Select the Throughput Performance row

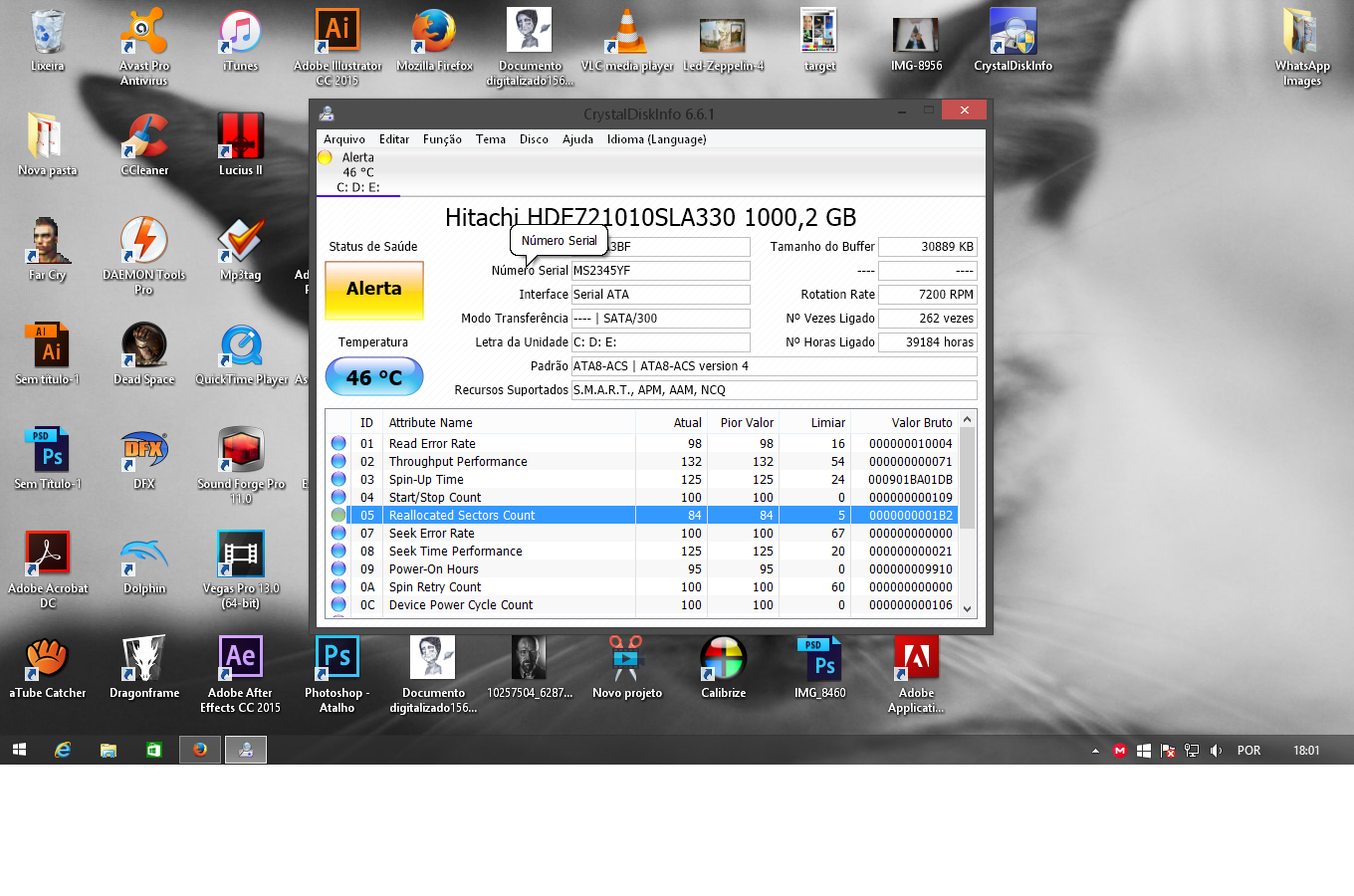coord(643,462)
